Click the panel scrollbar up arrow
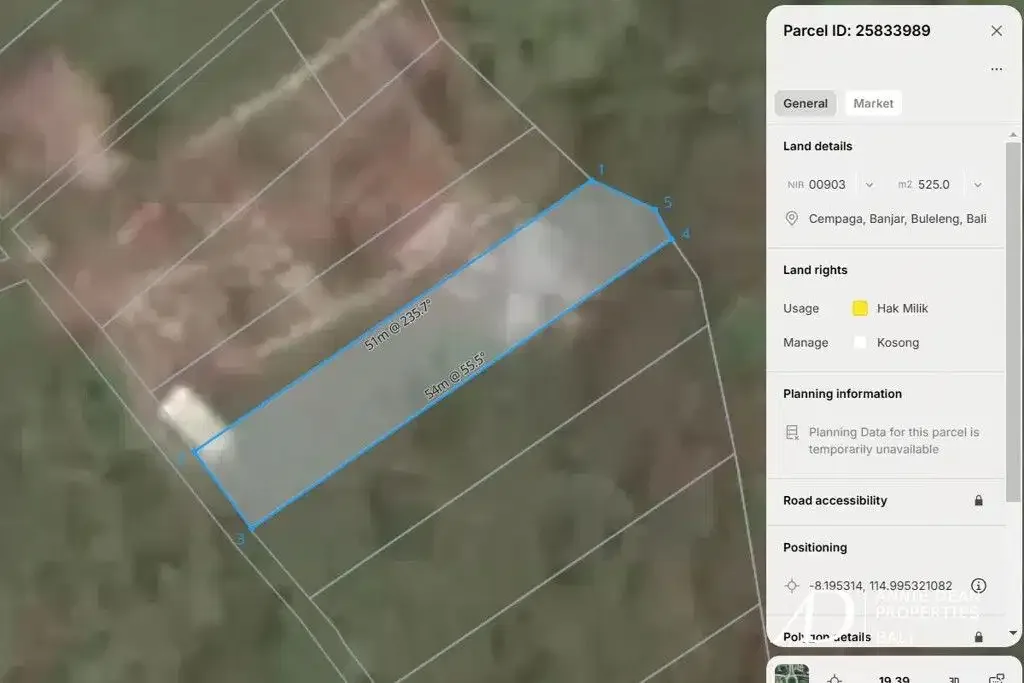This screenshot has height=683, width=1024. click(1013, 135)
